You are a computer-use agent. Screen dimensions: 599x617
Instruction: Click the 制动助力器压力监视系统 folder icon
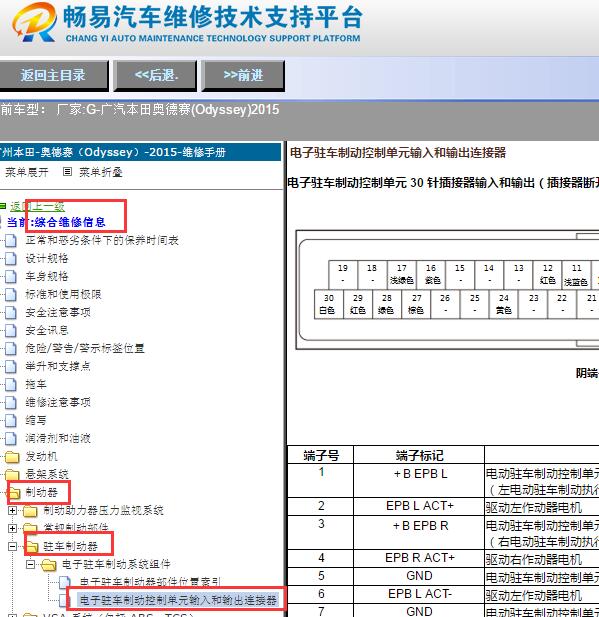[x=30, y=511]
